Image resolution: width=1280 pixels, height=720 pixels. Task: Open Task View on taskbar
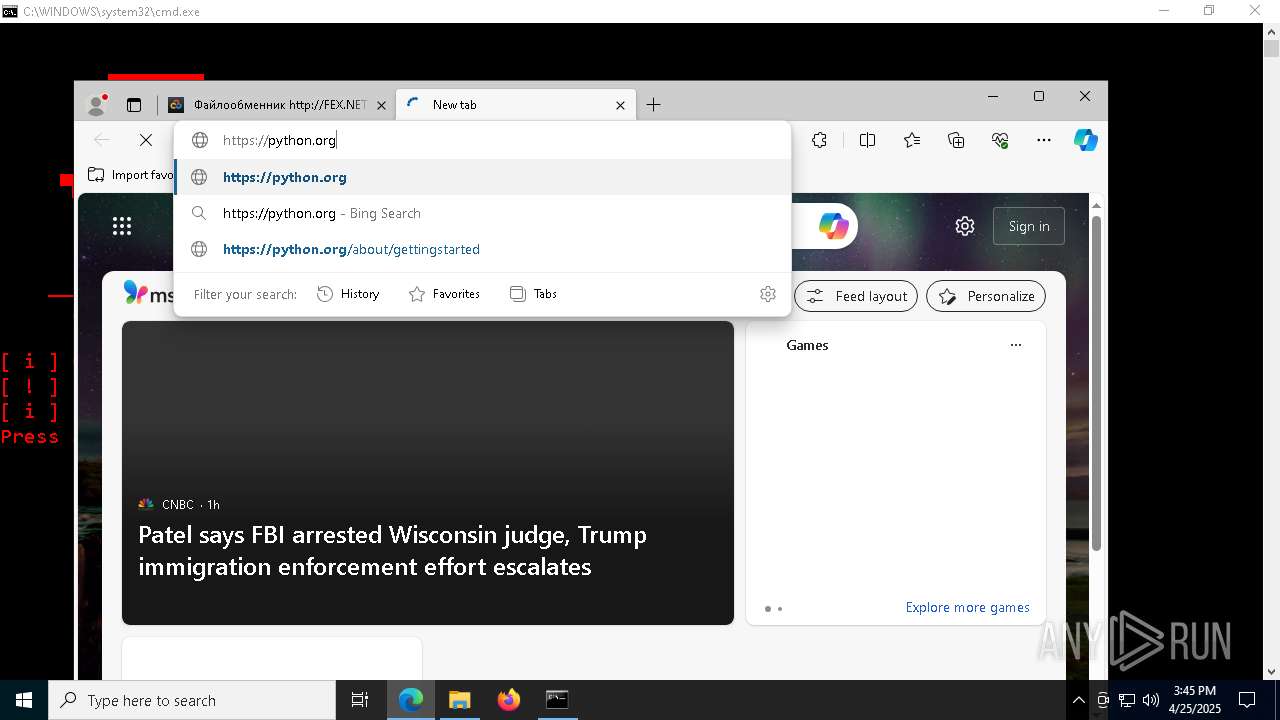(x=360, y=700)
